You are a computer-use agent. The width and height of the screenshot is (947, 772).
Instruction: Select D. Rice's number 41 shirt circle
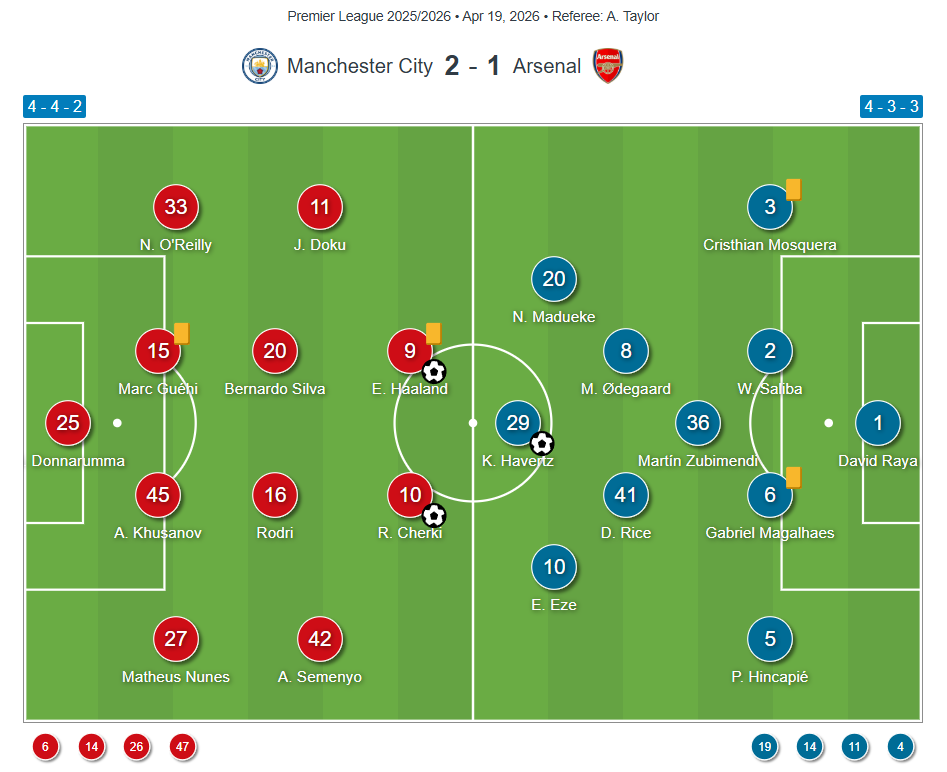[626, 495]
